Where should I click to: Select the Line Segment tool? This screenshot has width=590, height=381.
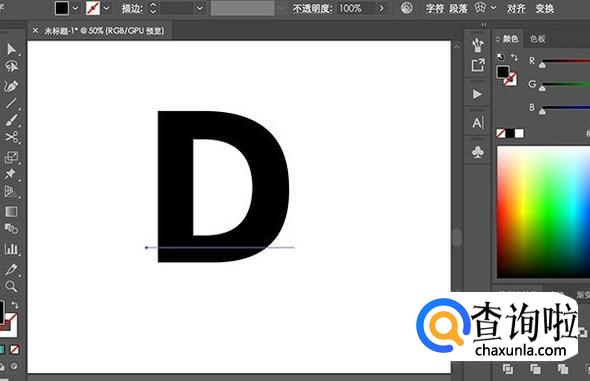click(11, 103)
